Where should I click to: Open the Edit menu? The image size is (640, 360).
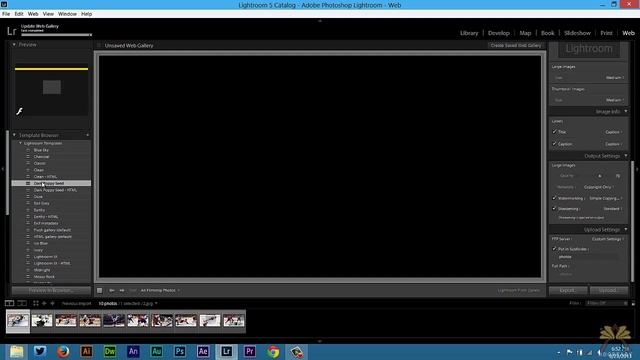pos(19,14)
